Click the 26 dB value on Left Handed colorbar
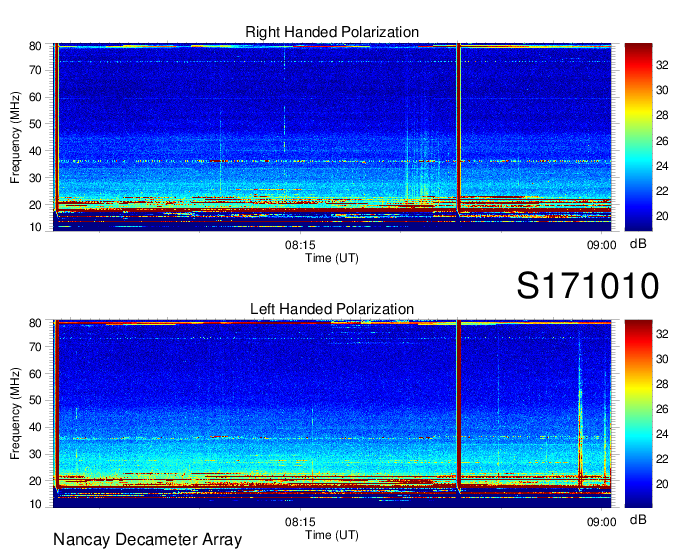 click(x=662, y=409)
